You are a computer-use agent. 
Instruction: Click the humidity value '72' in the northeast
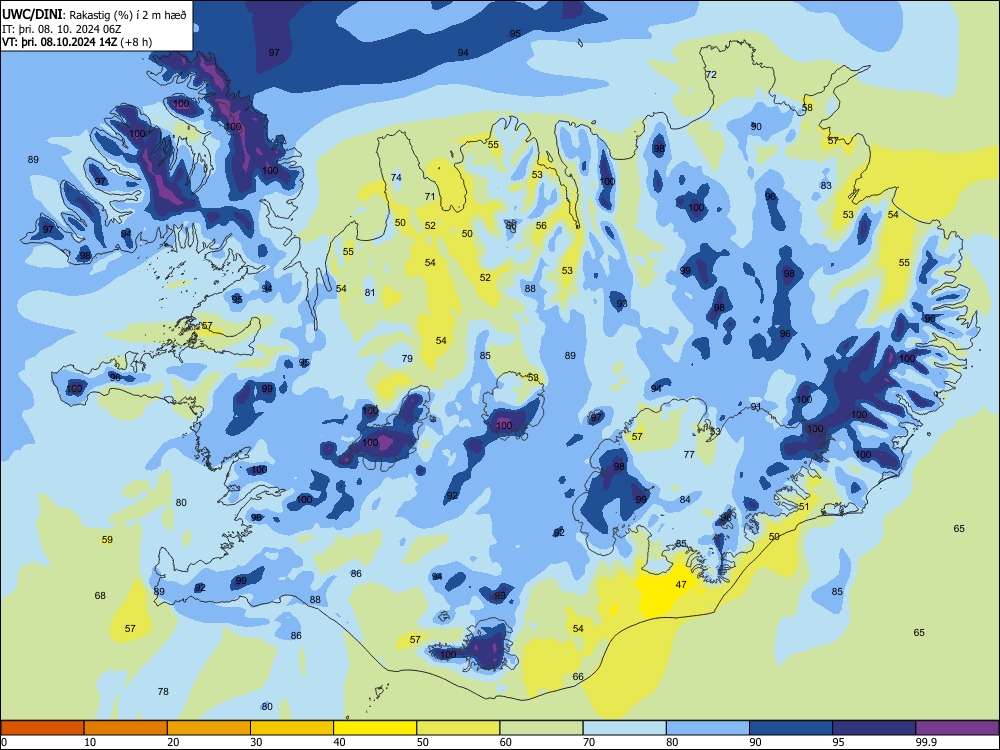point(711,75)
